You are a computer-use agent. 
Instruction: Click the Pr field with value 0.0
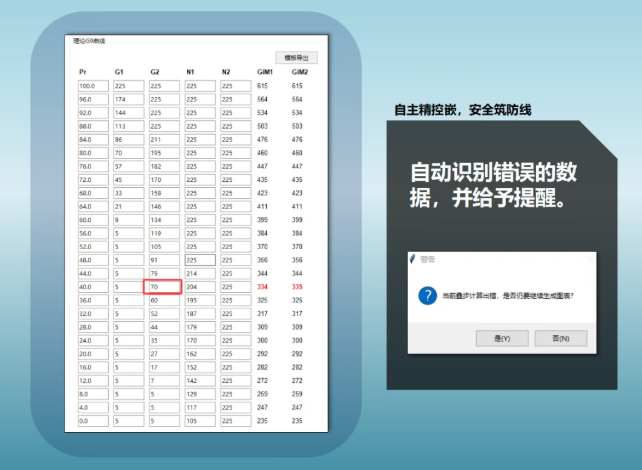(93, 421)
